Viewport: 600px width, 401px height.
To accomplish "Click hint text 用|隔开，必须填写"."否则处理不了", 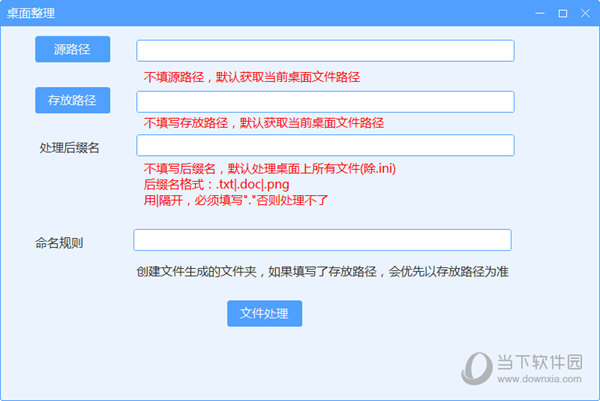I will [x=236, y=200].
